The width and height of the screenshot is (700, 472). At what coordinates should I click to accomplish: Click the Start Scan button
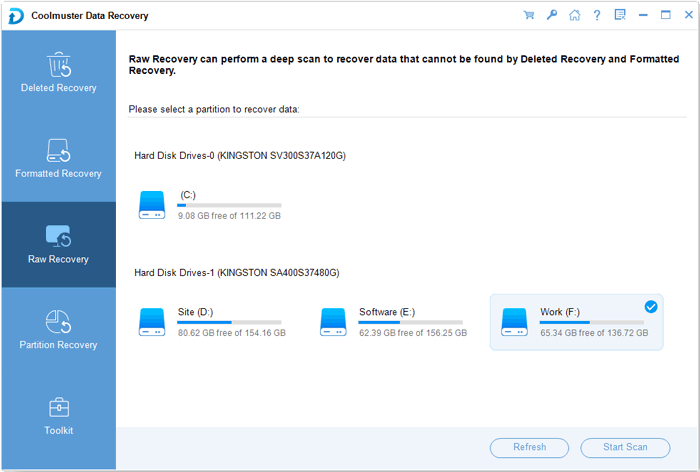(x=625, y=447)
